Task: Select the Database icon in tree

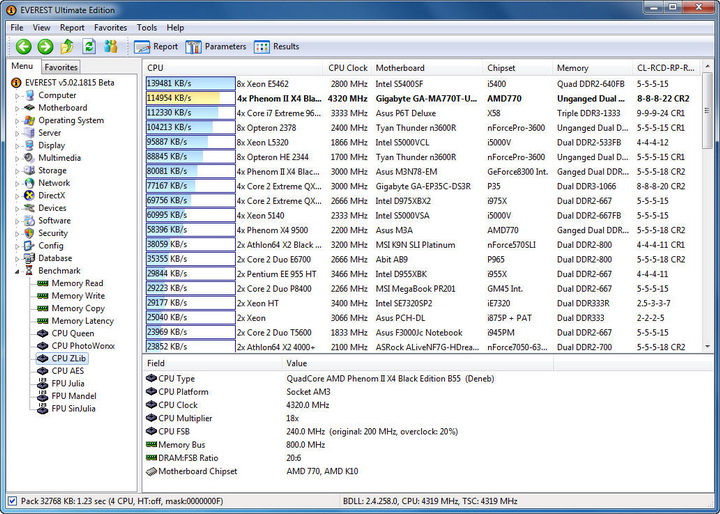Action: (x=30, y=258)
